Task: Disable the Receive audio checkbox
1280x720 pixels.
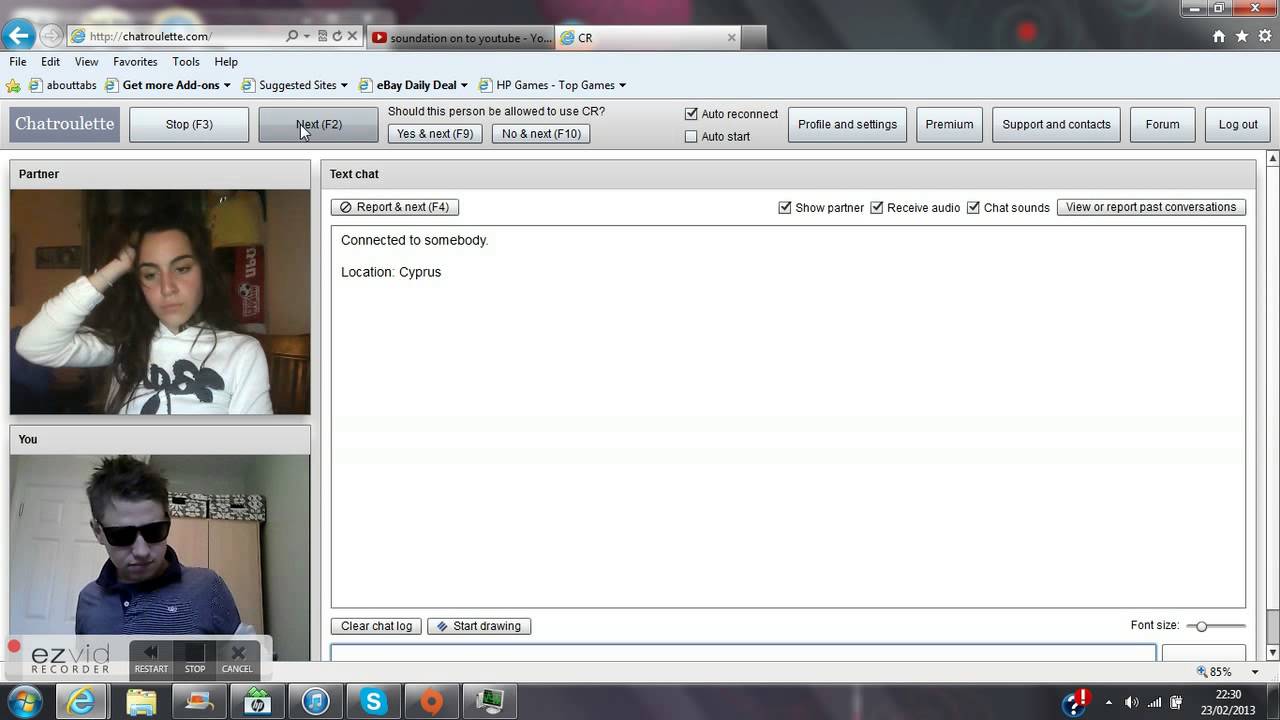Action: coord(877,208)
